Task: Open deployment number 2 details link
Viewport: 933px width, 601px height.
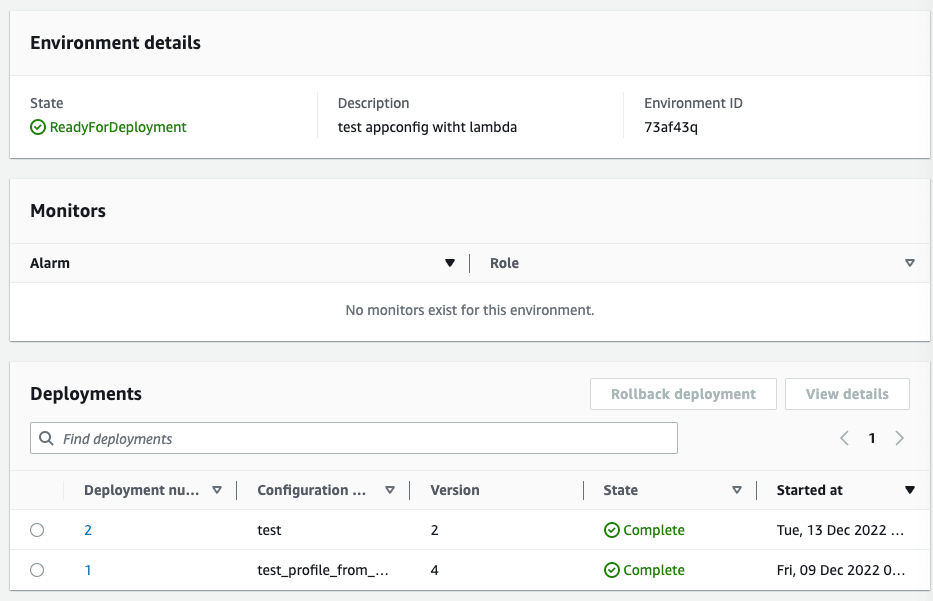Action: pyautogui.click(x=87, y=530)
